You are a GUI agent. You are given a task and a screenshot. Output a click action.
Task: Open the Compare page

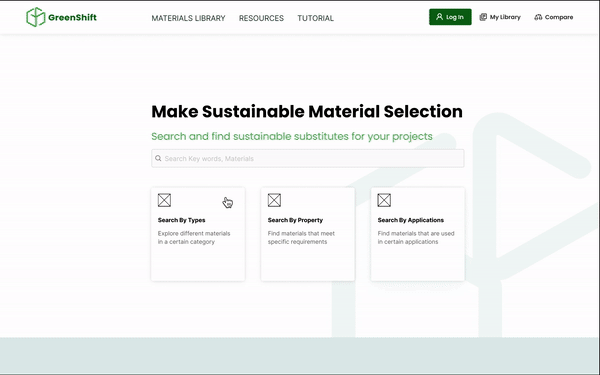[554, 17]
